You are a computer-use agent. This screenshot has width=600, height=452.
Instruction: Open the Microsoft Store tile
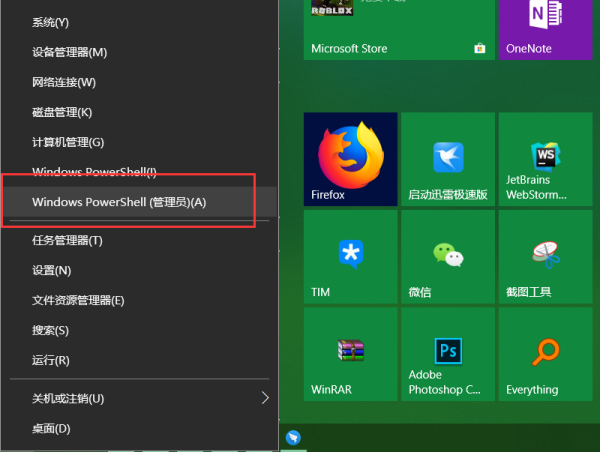tap(399, 30)
